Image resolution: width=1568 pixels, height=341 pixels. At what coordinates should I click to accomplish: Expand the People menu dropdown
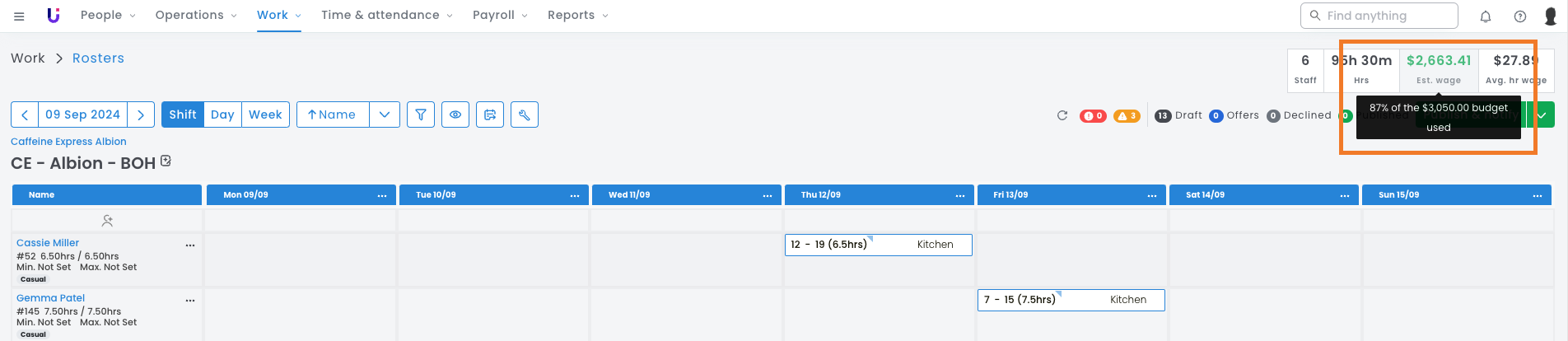point(108,15)
